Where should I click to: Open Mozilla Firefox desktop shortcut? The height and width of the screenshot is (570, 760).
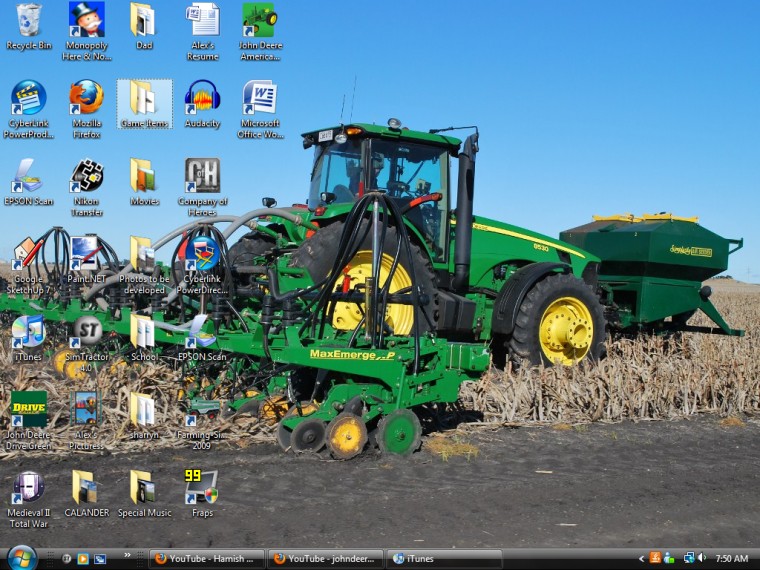pyautogui.click(x=86, y=110)
